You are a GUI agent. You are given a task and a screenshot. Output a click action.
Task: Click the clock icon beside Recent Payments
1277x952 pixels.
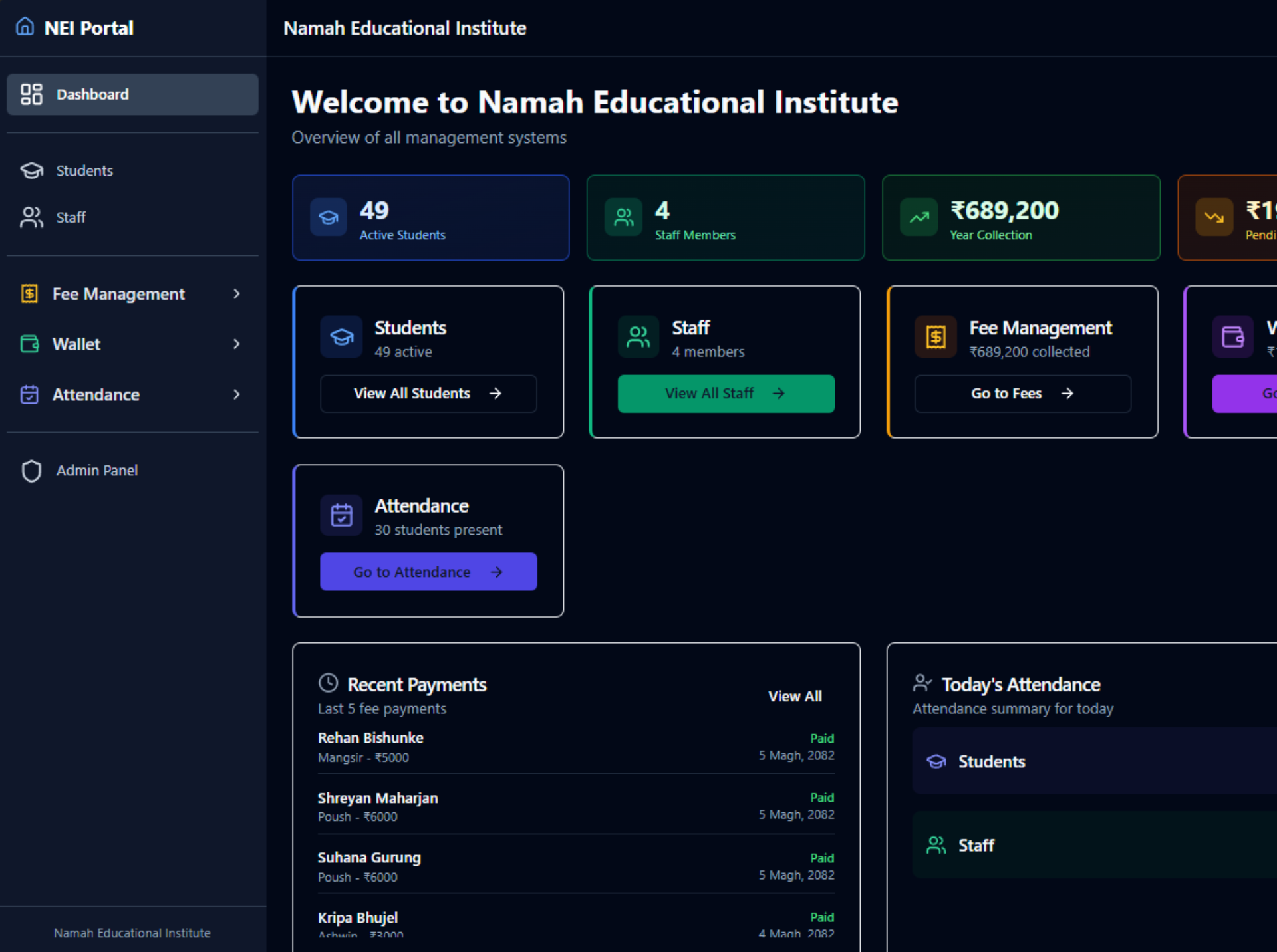tap(329, 683)
